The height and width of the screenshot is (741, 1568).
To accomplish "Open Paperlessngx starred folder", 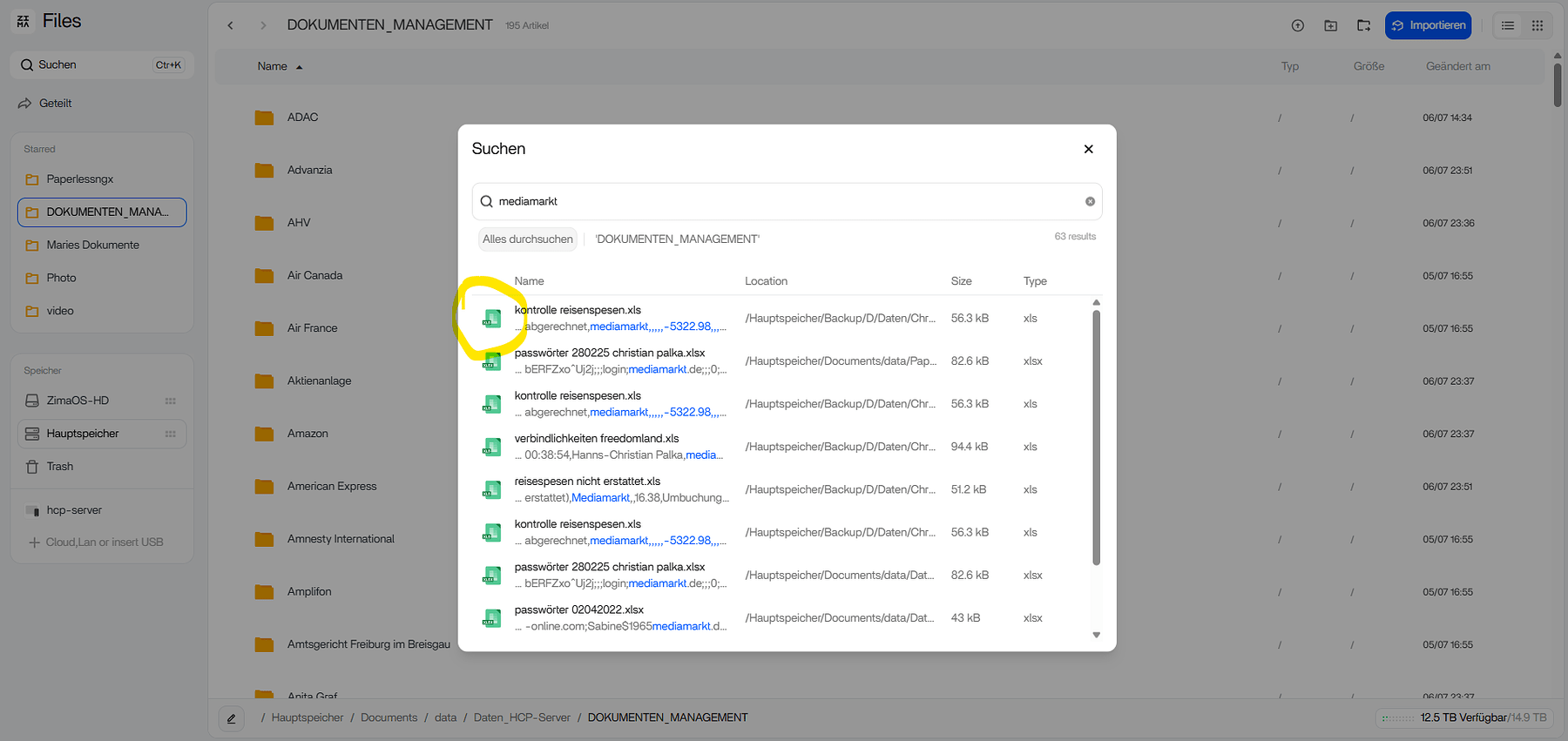I will pyautogui.click(x=80, y=179).
